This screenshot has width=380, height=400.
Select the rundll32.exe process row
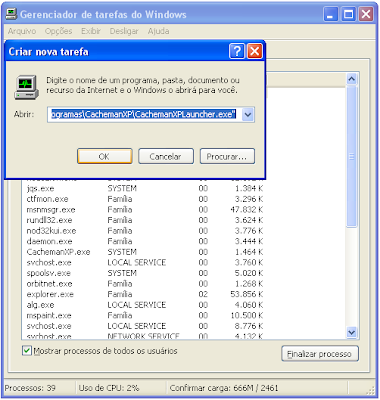(145, 220)
